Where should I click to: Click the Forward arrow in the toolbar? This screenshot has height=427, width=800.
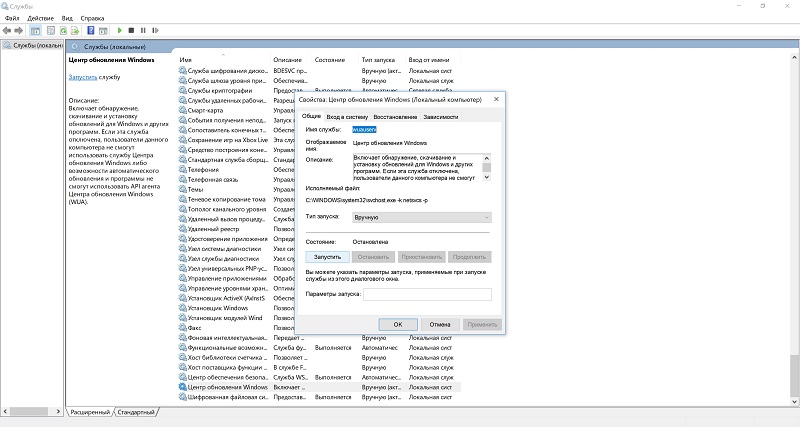[19, 31]
